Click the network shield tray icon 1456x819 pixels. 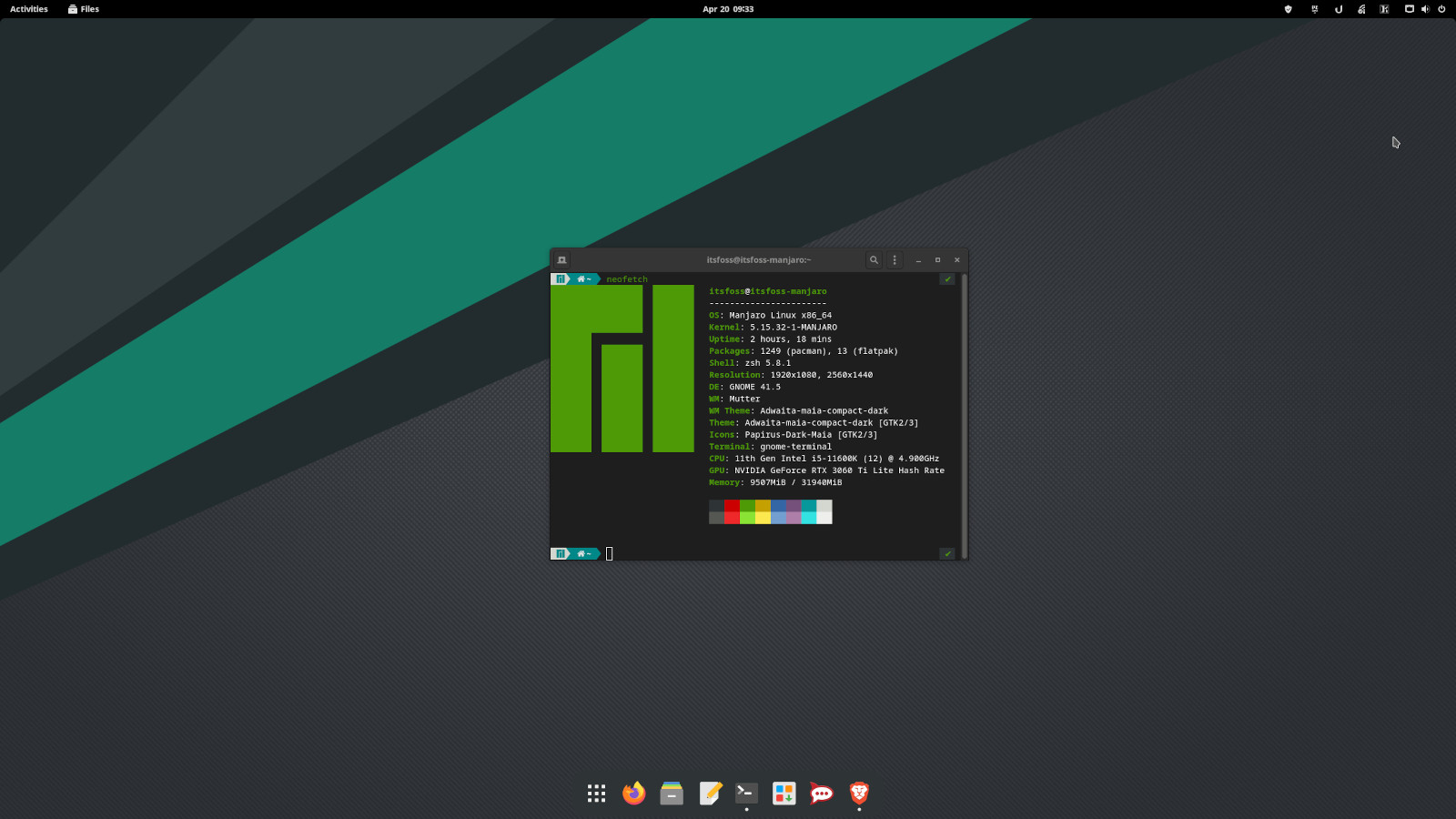tap(1288, 9)
